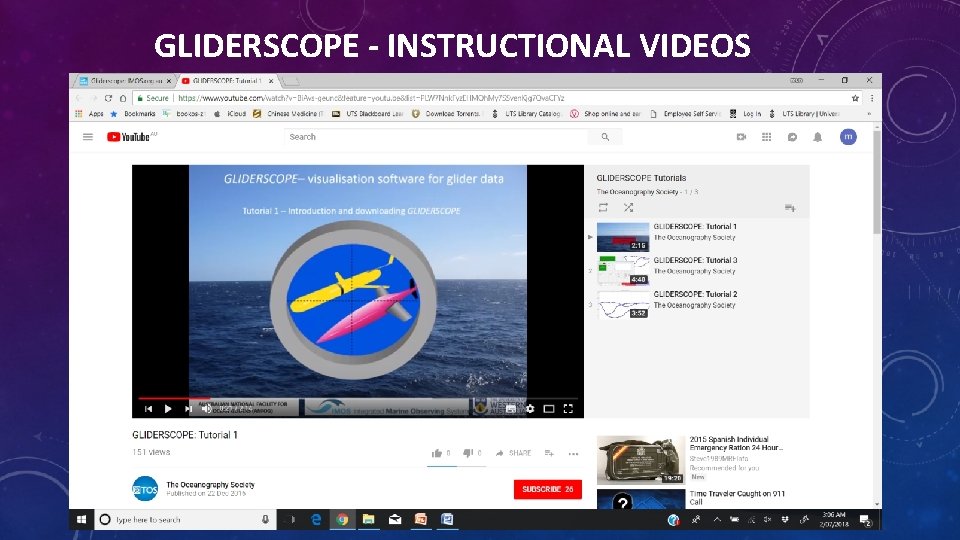
Task: Save the GLIDERSCOPE Tutorials playlist
Action: [790, 208]
